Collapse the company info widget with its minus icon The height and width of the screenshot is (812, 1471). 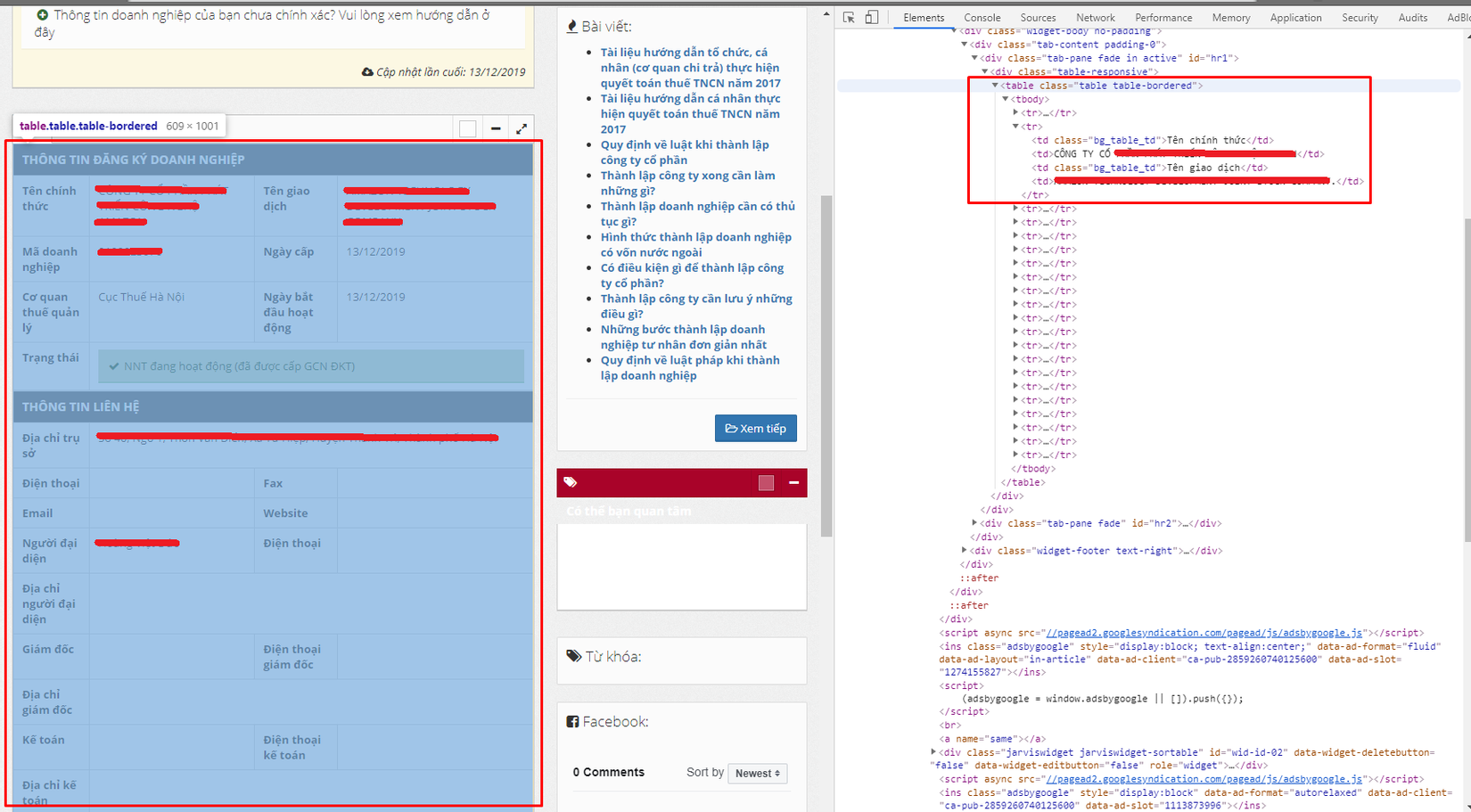496,128
